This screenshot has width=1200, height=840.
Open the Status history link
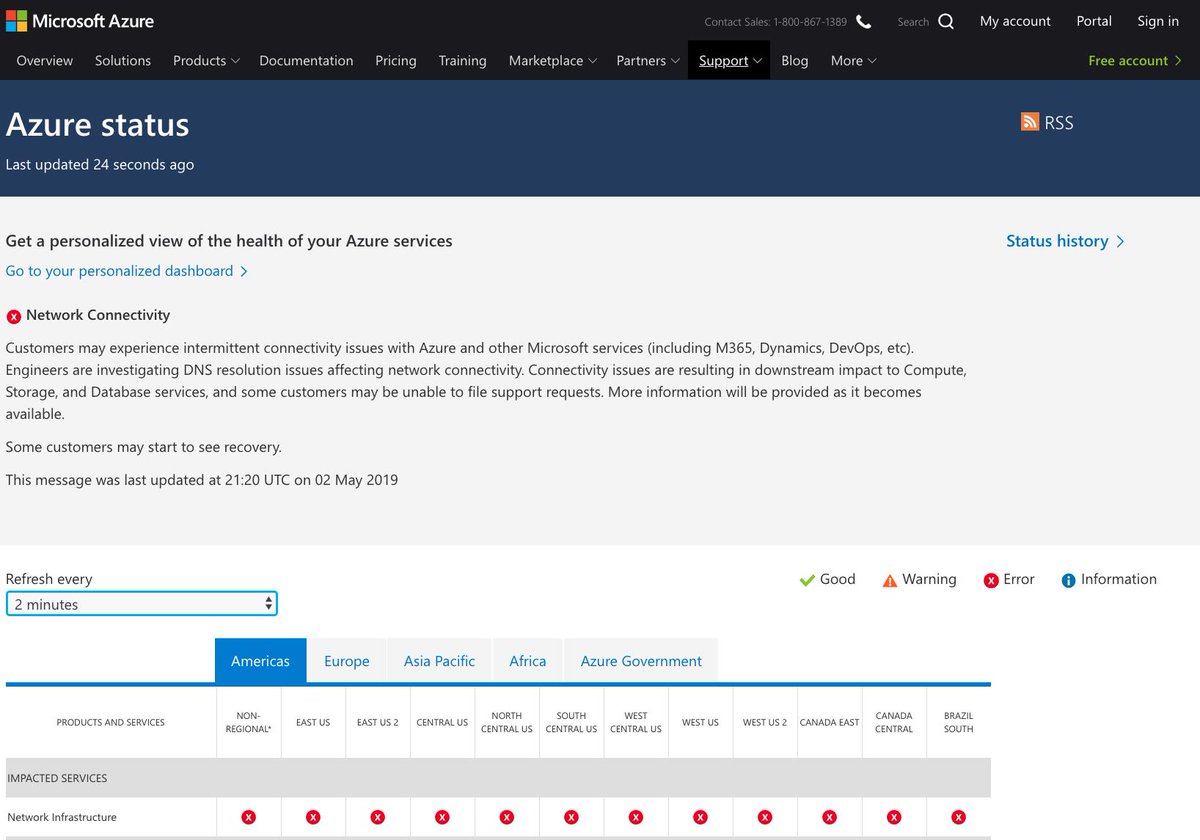coord(1065,241)
